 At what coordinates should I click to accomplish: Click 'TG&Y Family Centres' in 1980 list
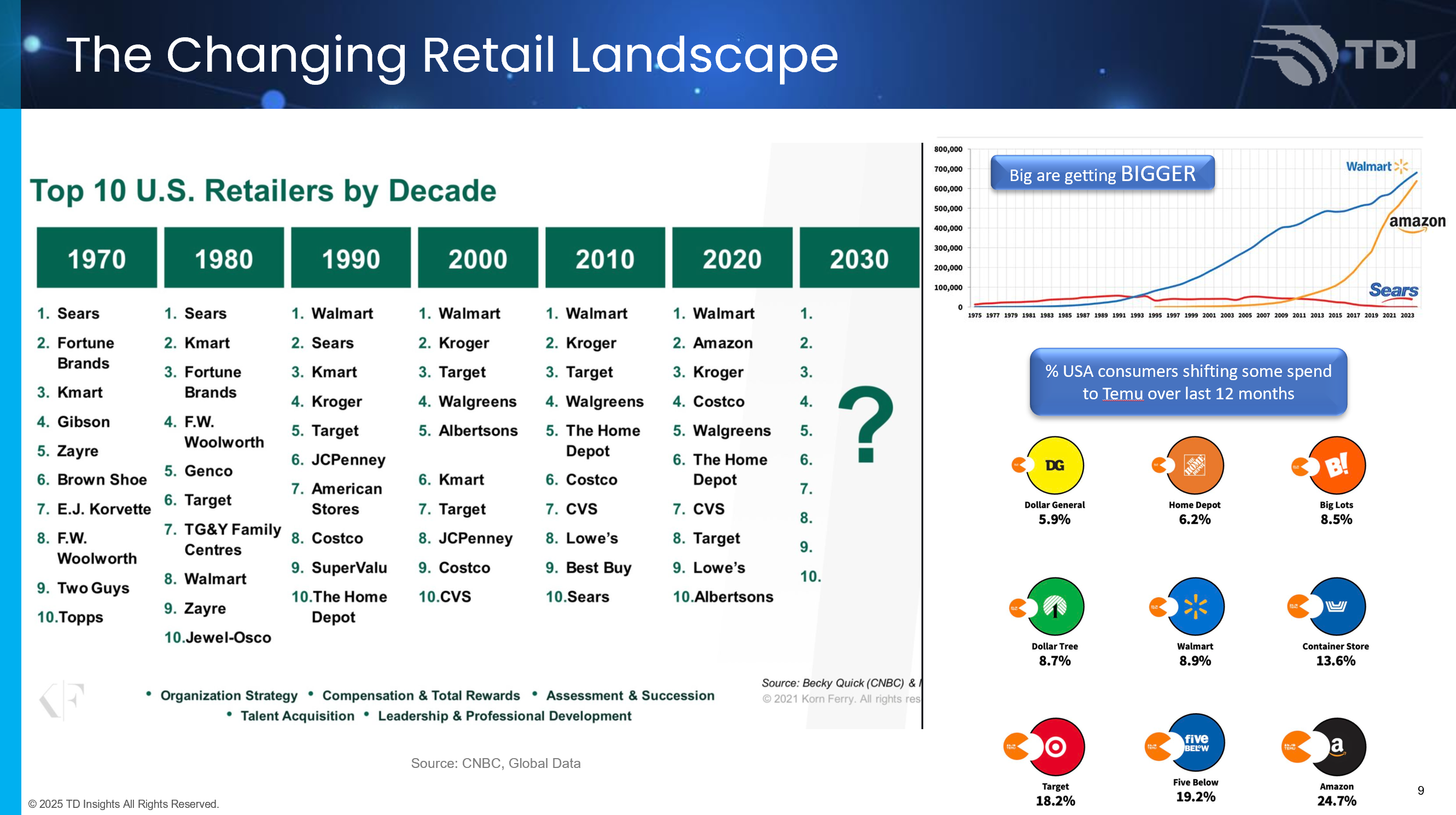tap(233, 540)
